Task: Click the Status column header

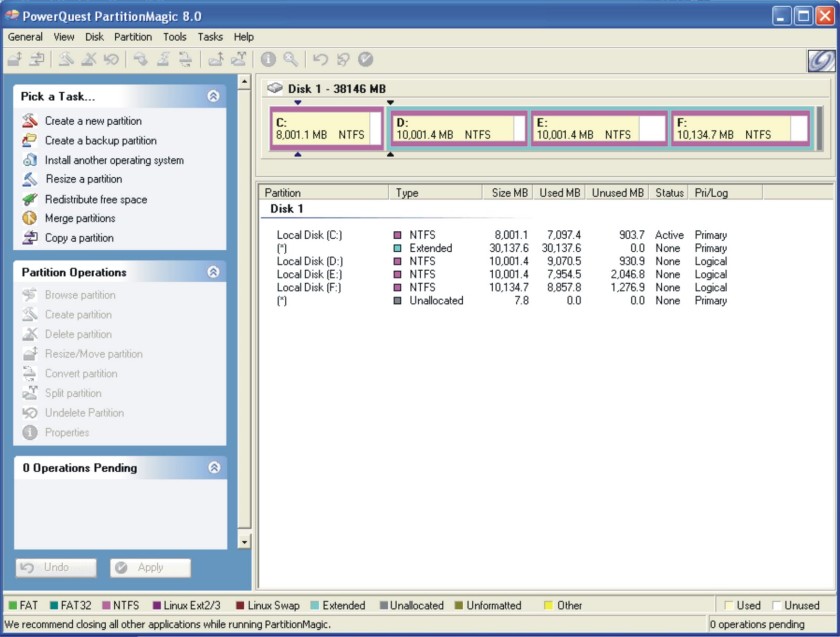Action: point(669,193)
